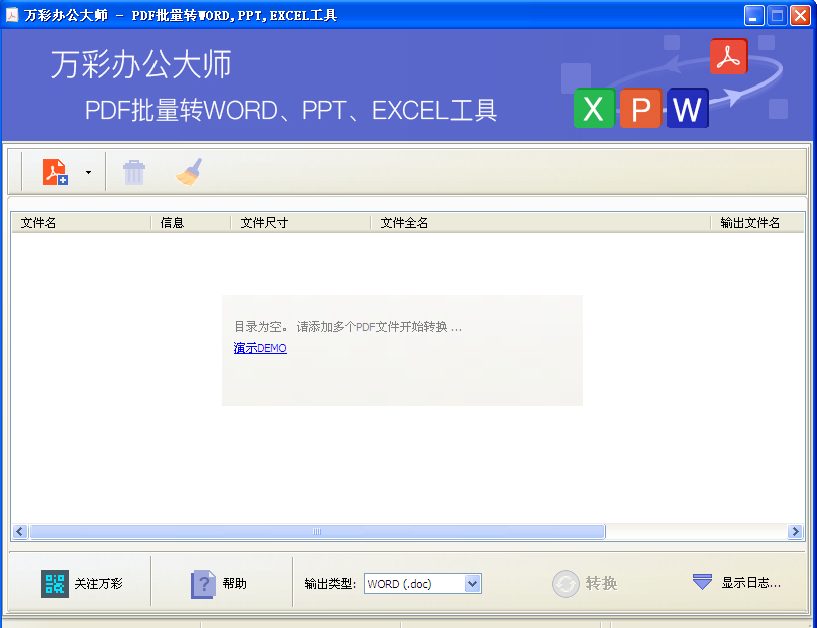Open the 演示DEMO link
This screenshot has height=628, width=817.
pos(260,348)
